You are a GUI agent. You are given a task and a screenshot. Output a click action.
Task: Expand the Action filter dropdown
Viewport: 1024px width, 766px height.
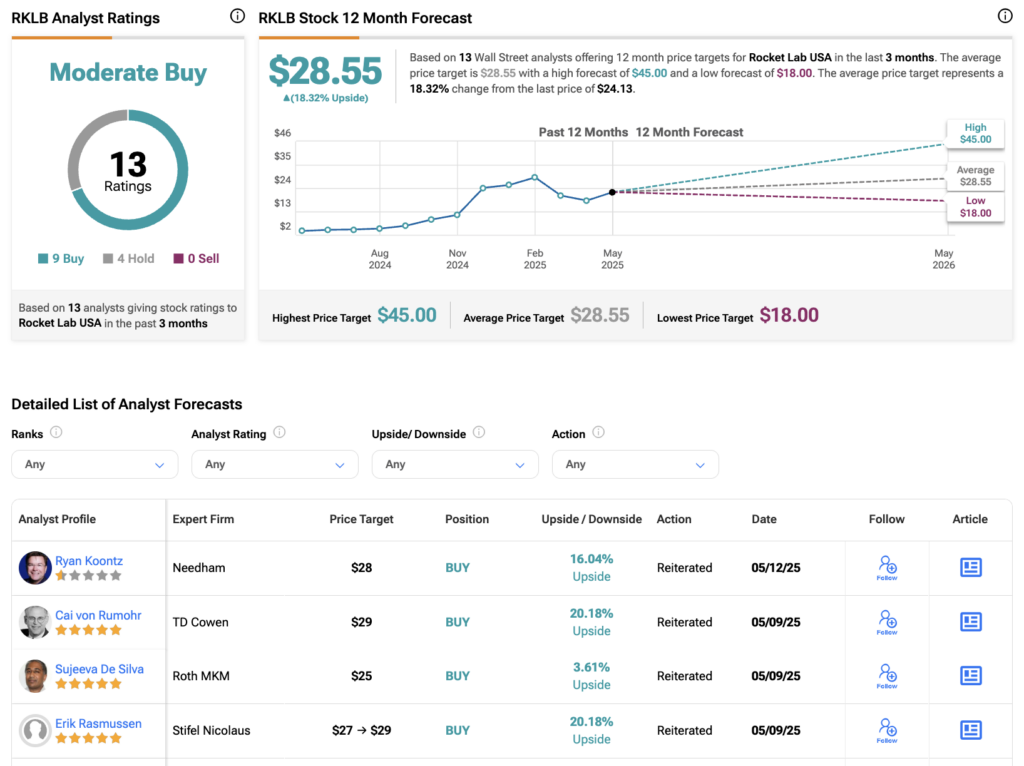pos(634,464)
